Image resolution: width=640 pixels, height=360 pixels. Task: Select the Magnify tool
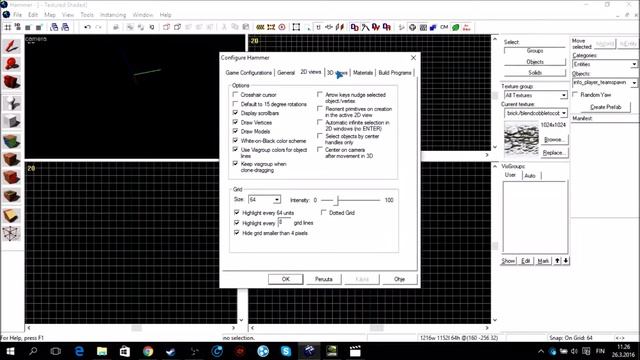(11, 64)
